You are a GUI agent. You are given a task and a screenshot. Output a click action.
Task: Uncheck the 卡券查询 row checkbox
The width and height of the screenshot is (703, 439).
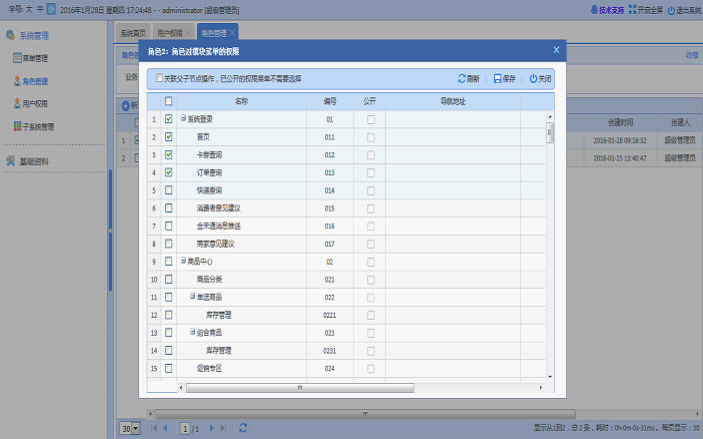(x=169, y=154)
